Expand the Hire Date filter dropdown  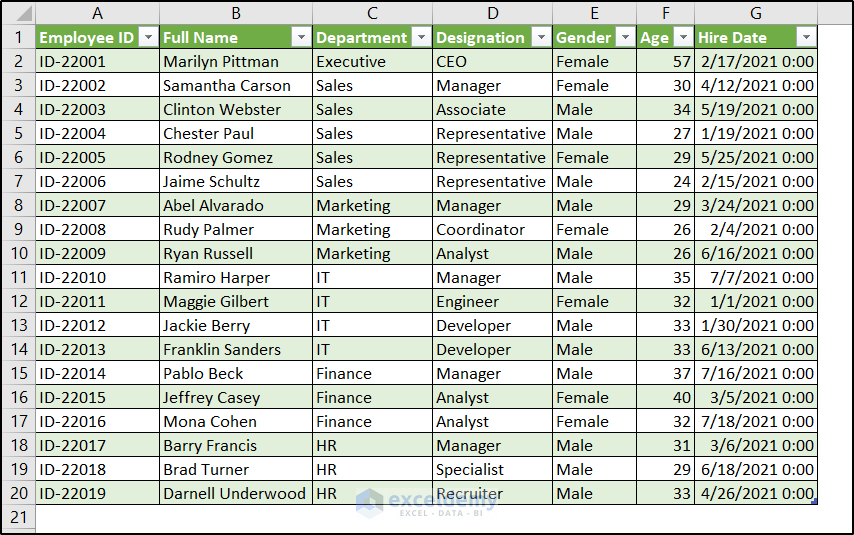click(x=806, y=37)
